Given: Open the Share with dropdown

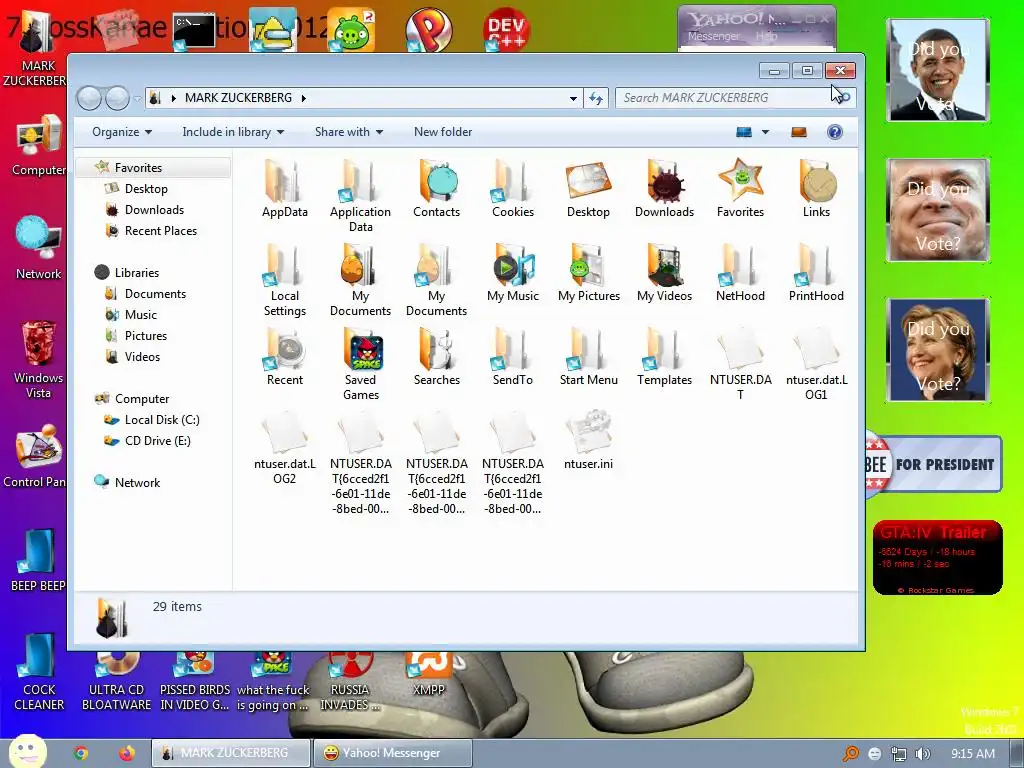Looking at the screenshot, I should [x=349, y=132].
